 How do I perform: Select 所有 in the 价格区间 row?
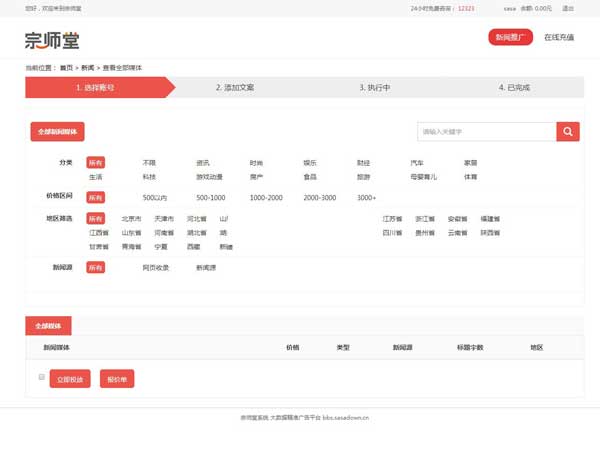point(96,197)
